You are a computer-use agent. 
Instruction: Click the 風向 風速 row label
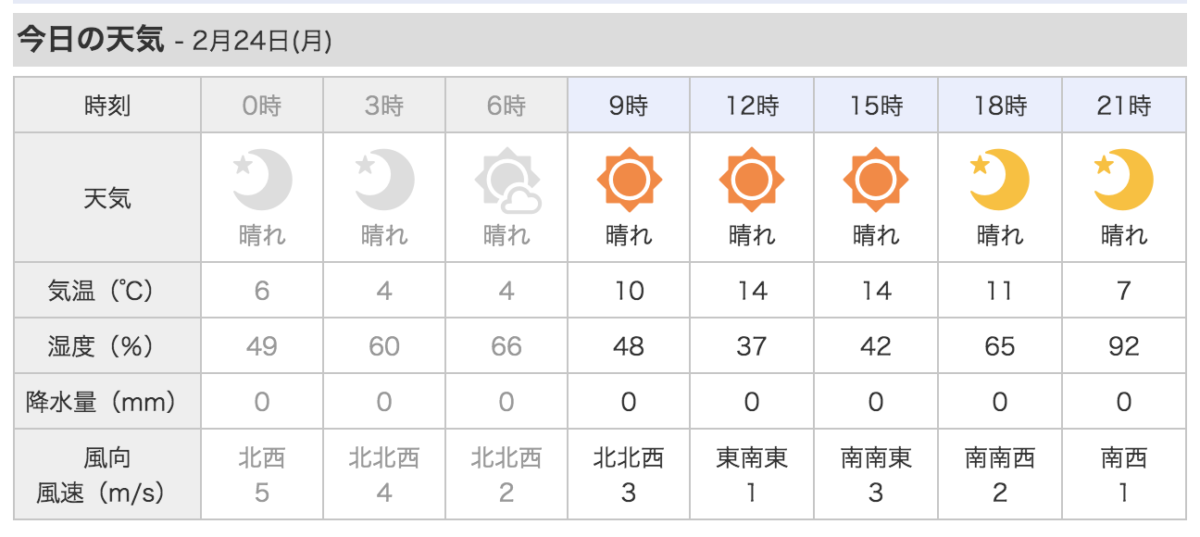pyautogui.click(x=107, y=475)
